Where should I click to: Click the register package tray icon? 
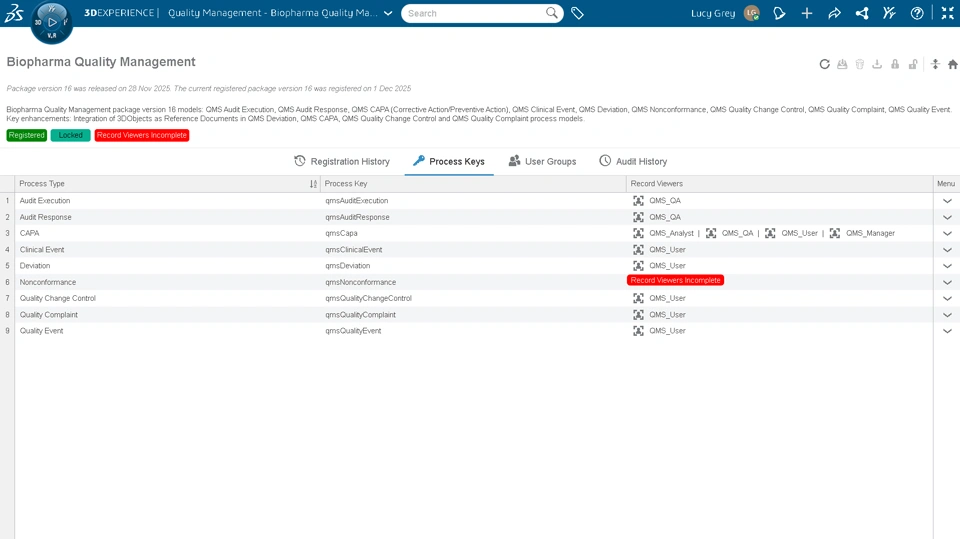[842, 64]
